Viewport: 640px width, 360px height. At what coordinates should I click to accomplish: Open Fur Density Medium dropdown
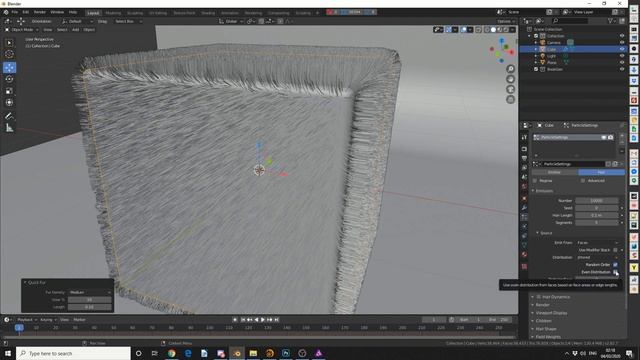pos(90,292)
